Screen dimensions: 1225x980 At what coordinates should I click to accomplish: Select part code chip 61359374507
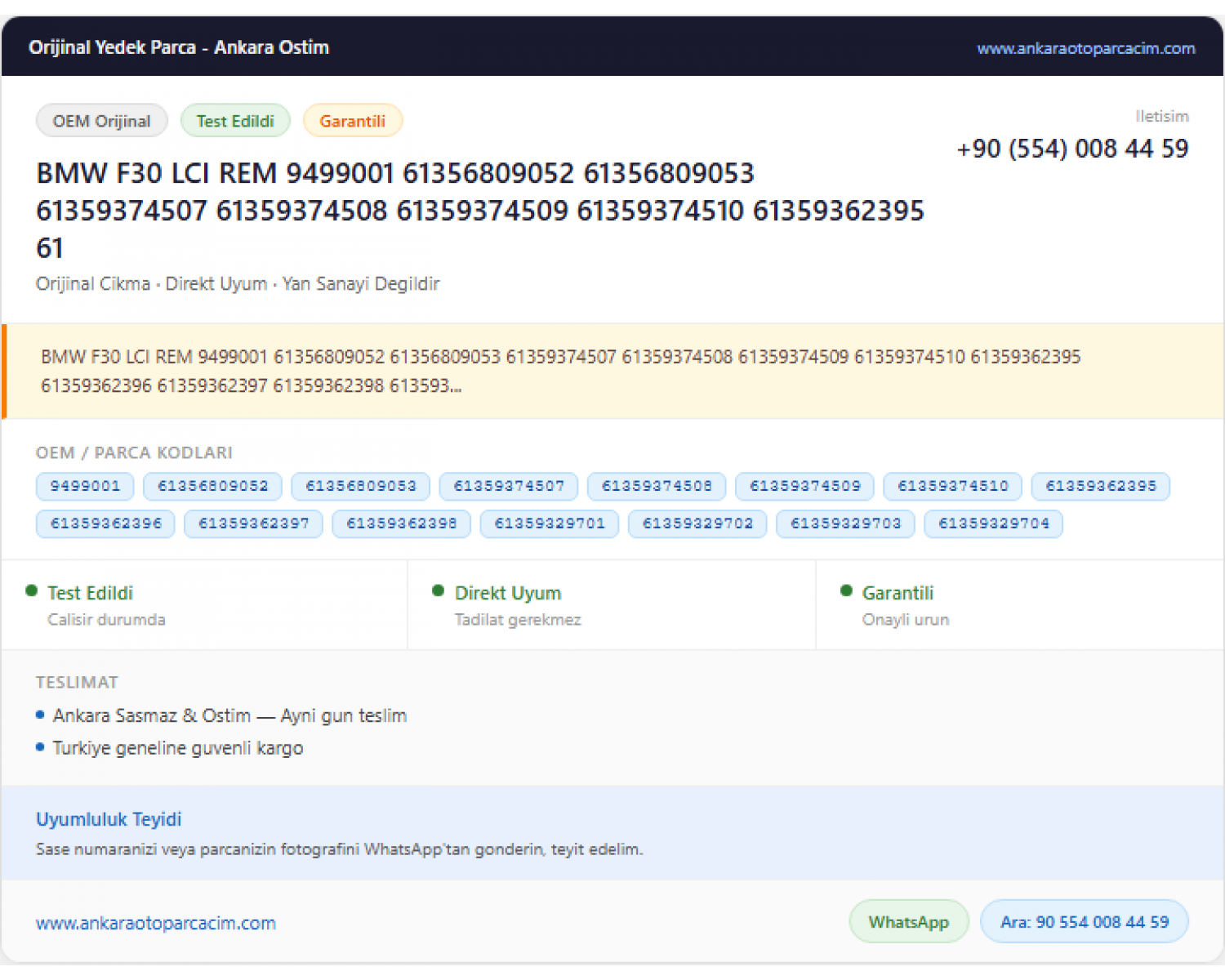tap(509, 486)
